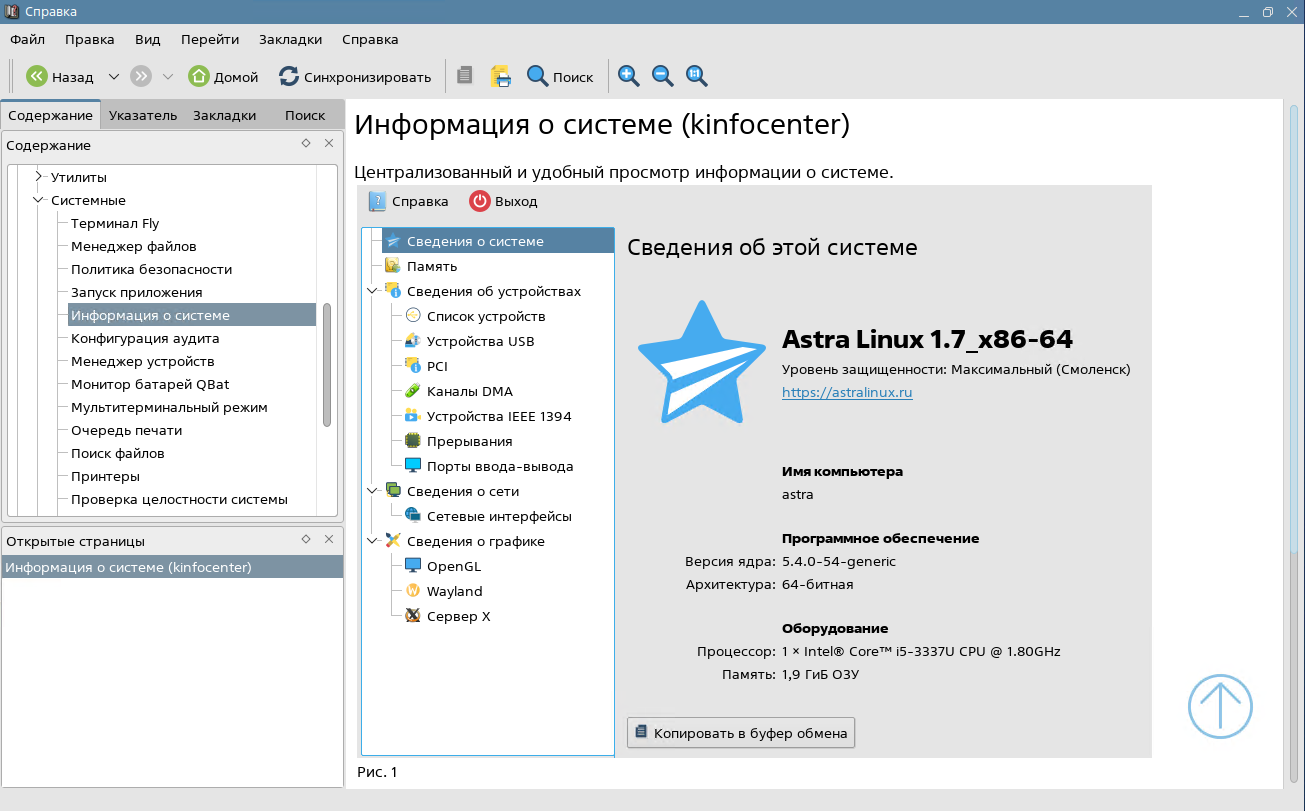
Task: Click the Устройства USB icon
Action: click(413, 341)
